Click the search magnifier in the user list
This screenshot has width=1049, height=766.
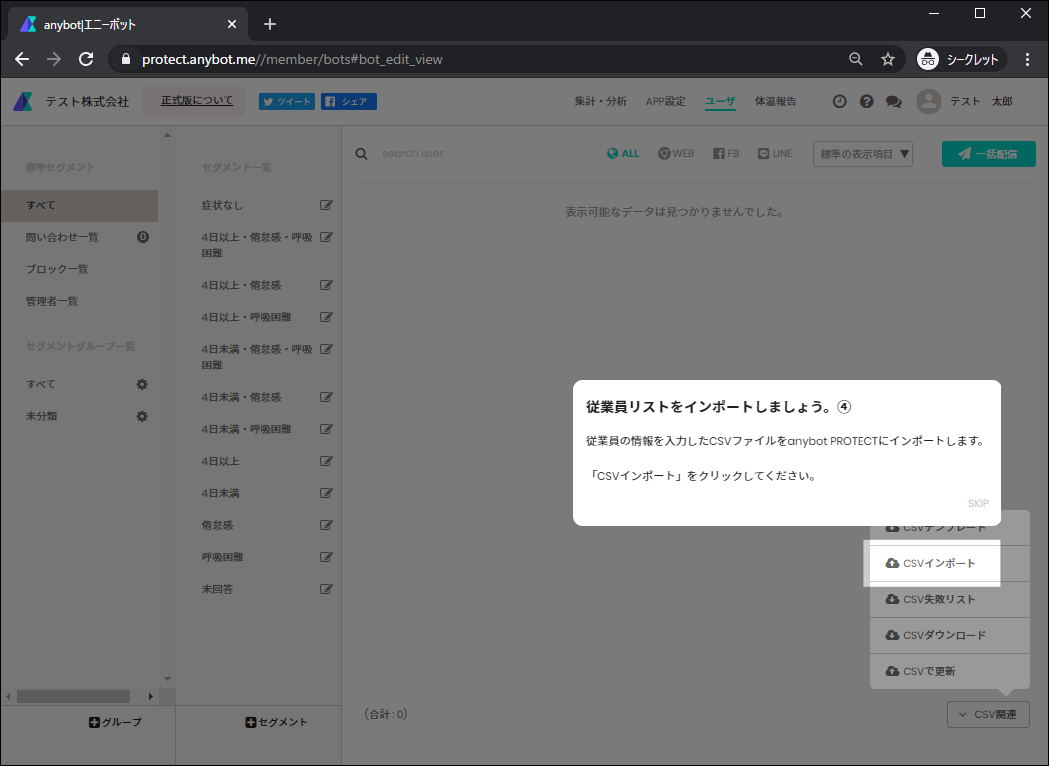pyautogui.click(x=361, y=153)
